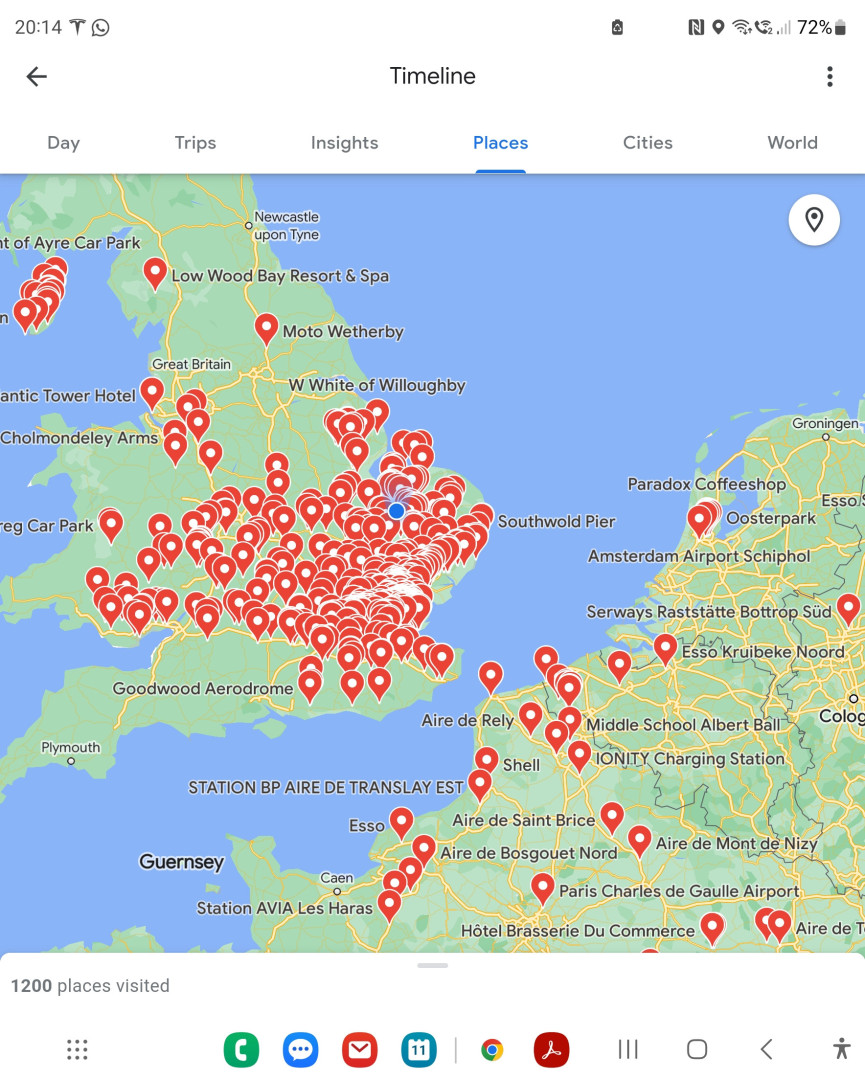Tap the accessibility shortcut icon

tap(841, 1048)
